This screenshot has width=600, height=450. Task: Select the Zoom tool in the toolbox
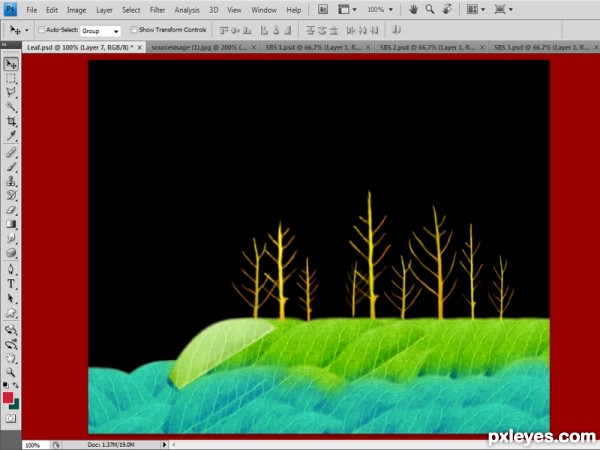11,372
